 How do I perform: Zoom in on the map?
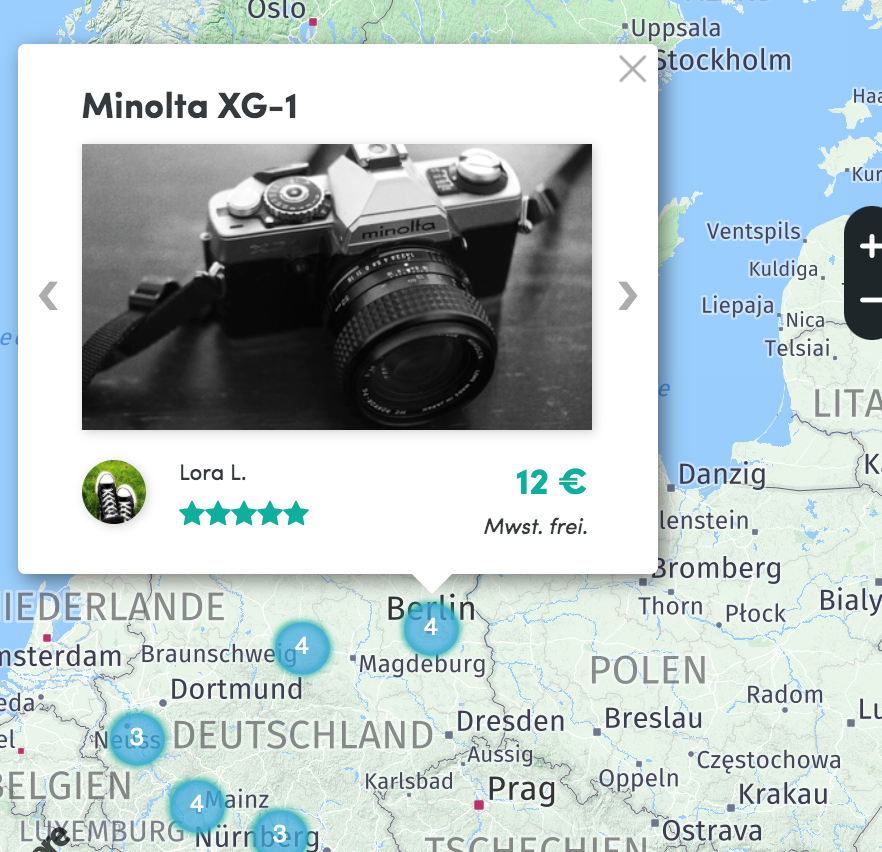870,246
